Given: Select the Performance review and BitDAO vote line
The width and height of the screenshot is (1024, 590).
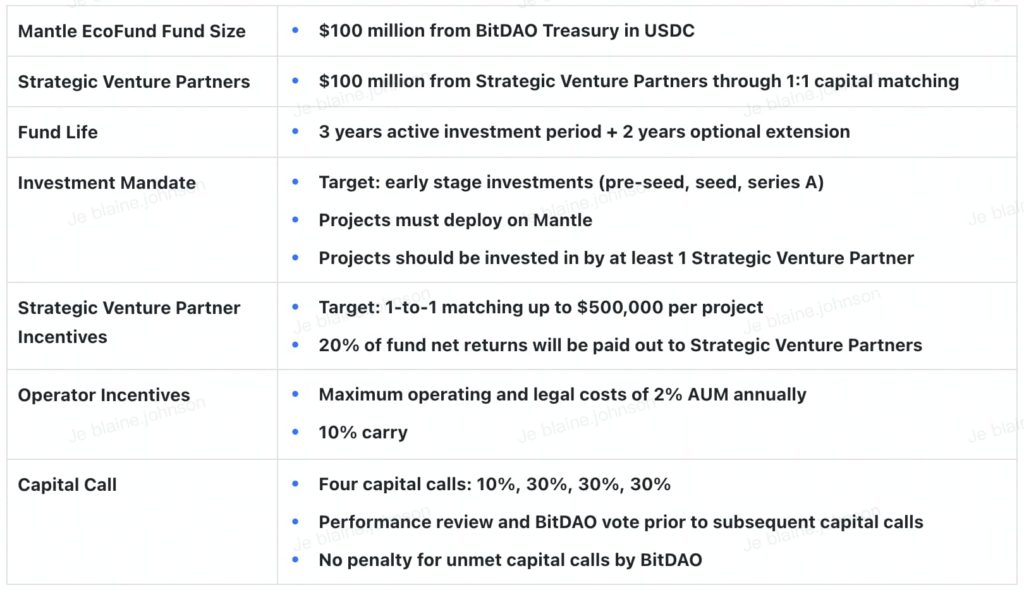Looking at the screenshot, I should click(620, 522).
